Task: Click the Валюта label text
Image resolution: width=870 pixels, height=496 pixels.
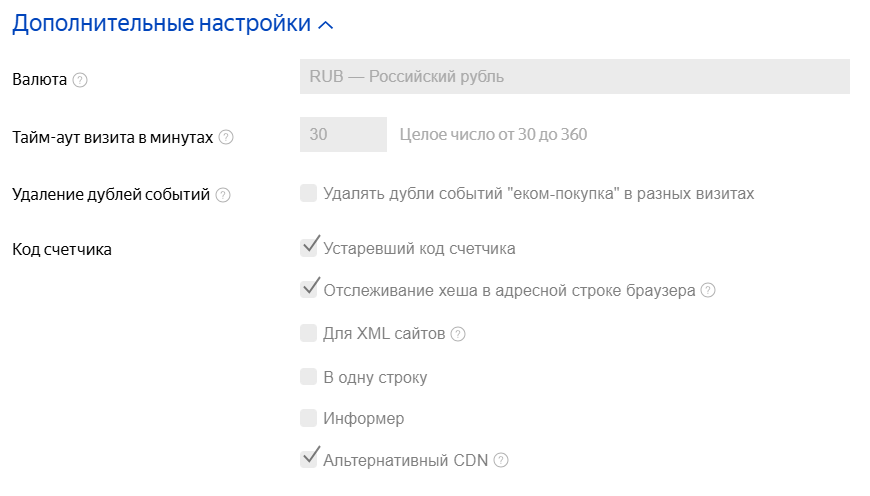Action: [39, 79]
